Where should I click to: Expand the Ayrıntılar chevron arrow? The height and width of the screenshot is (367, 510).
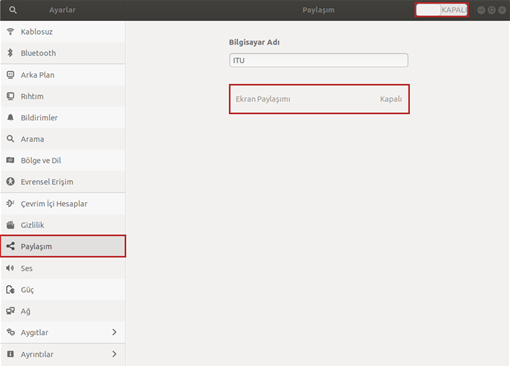click(114, 354)
